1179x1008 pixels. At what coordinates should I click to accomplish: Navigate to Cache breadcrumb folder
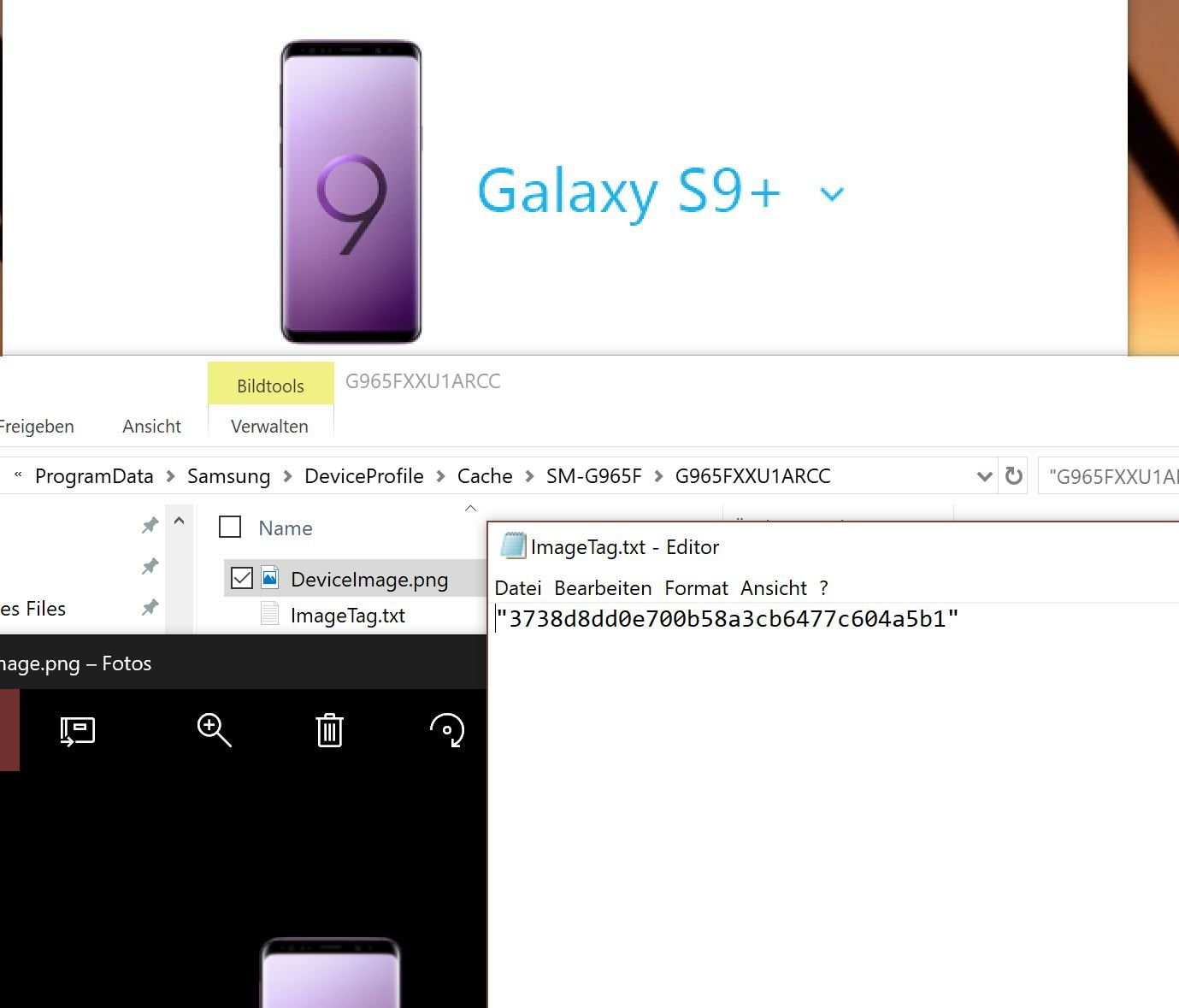coord(485,476)
